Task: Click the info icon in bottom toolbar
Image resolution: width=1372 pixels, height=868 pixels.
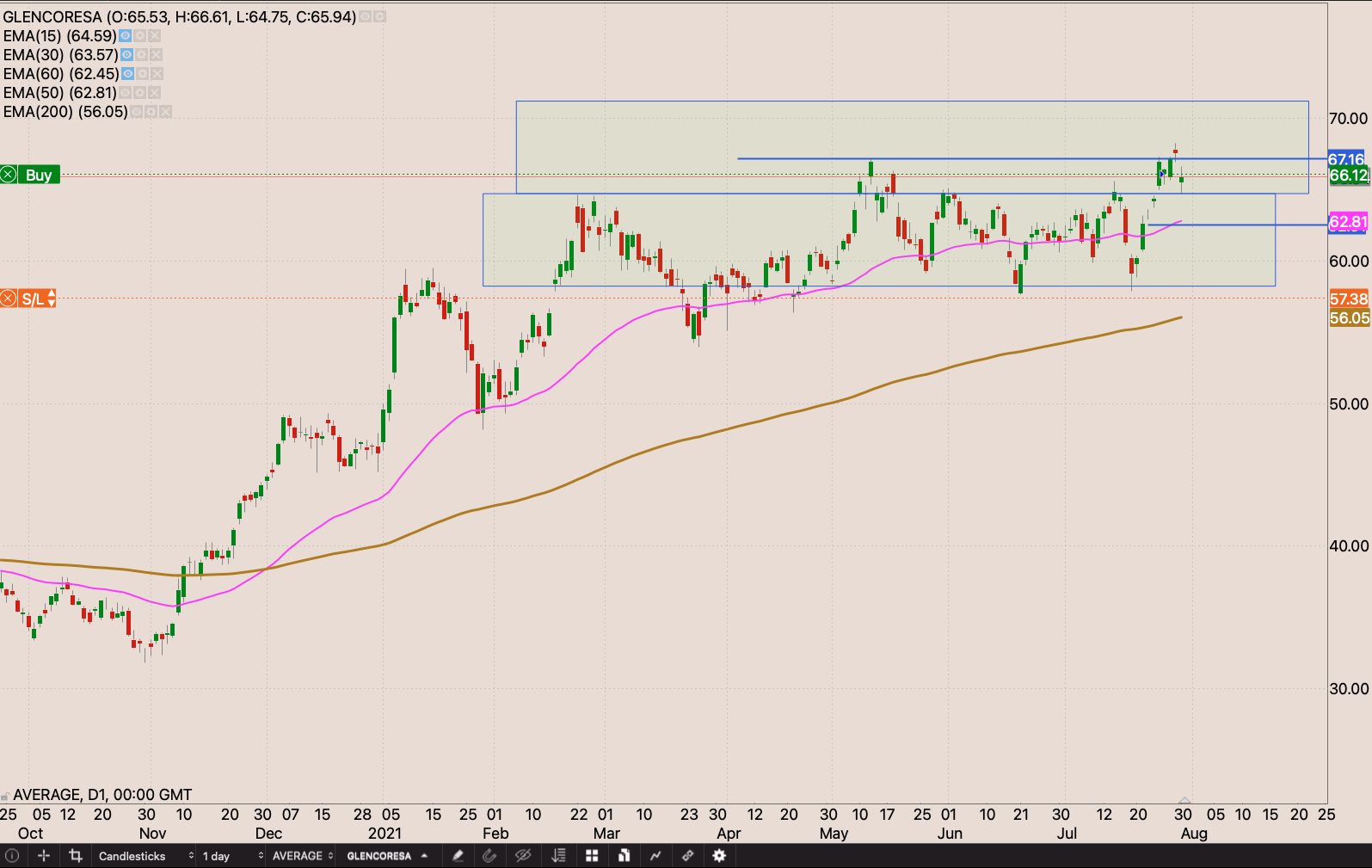Action: coord(12,856)
